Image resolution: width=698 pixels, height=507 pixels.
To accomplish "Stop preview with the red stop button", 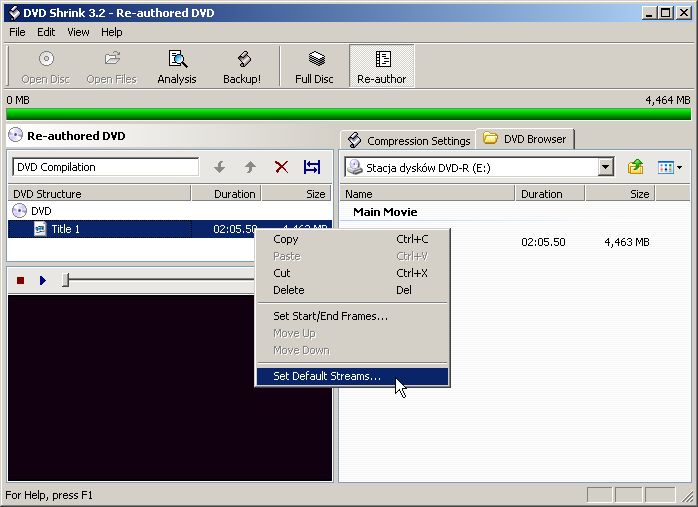I will coord(20,280).
